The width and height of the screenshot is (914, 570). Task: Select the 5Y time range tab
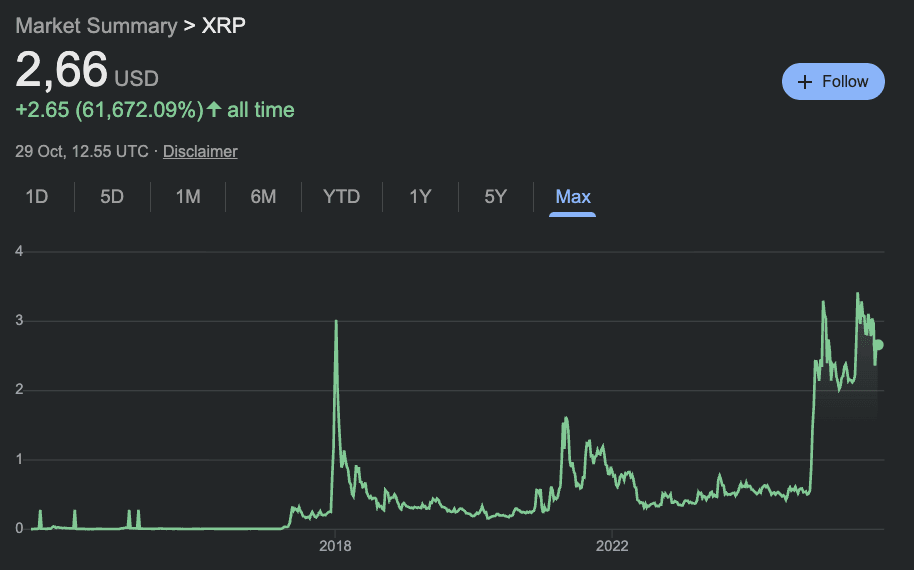coord(495,197)
